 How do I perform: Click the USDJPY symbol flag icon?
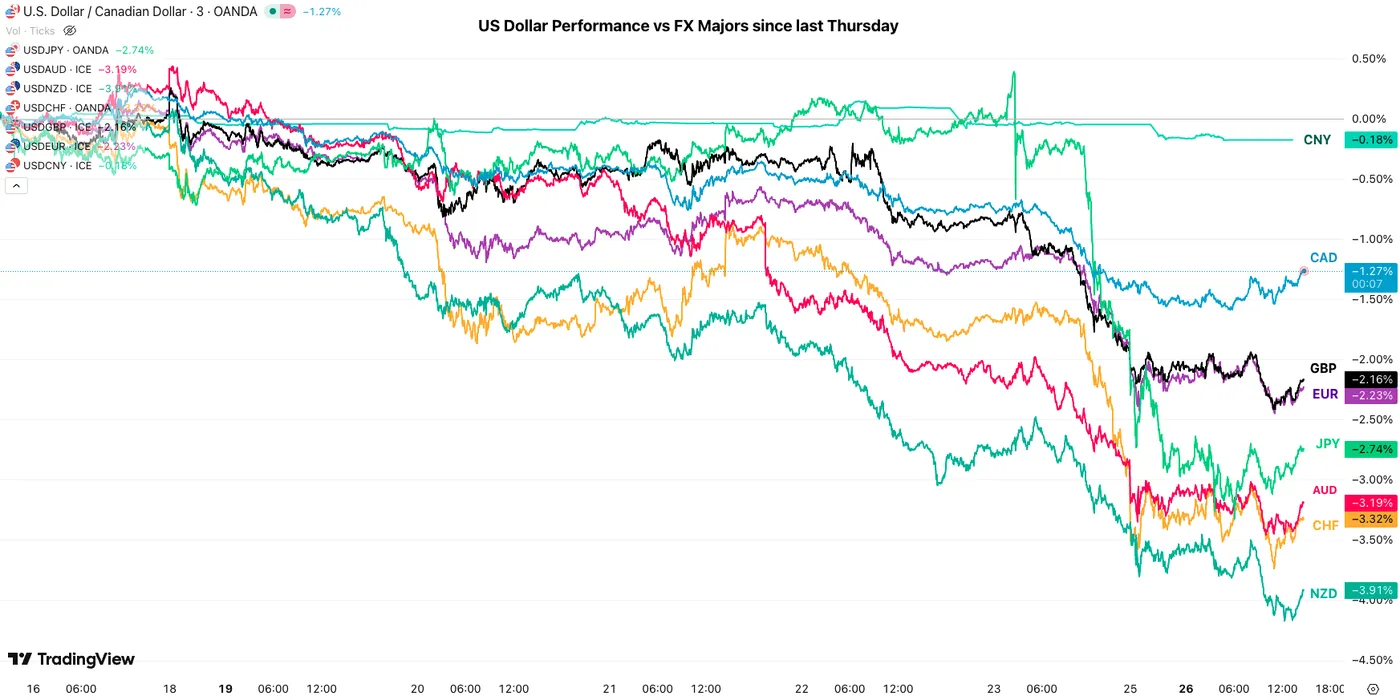point(12,50)
